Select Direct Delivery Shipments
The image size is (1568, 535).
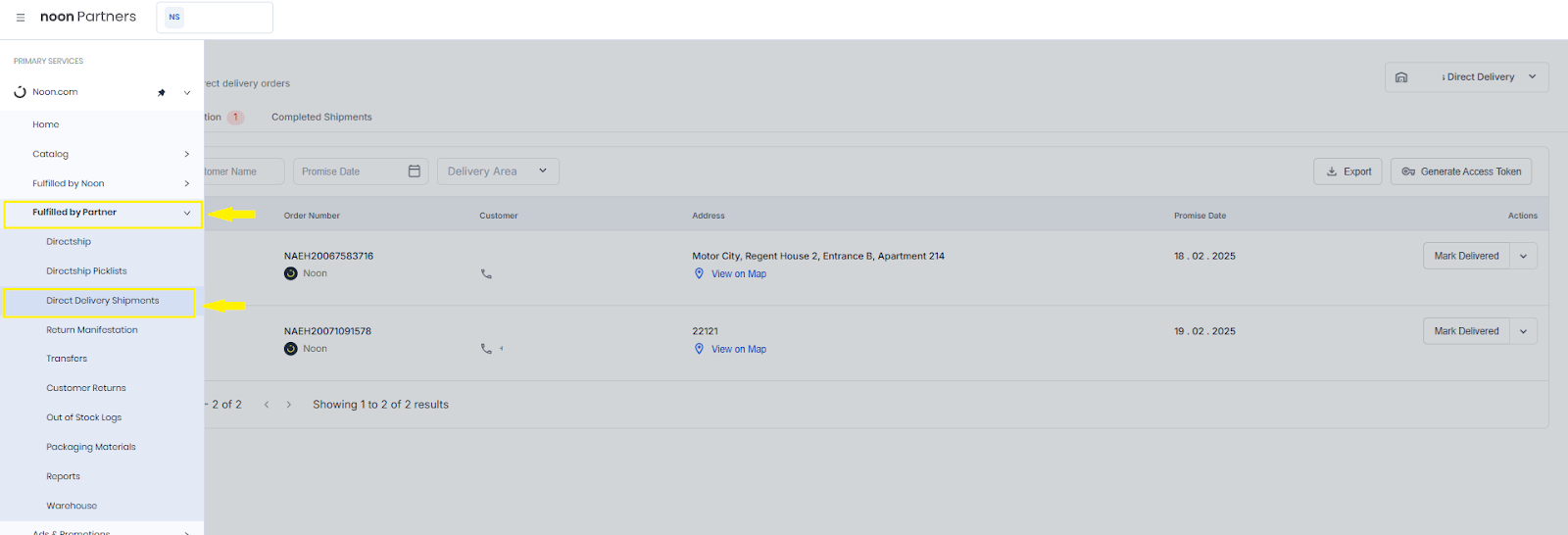(x=102, y=301)
